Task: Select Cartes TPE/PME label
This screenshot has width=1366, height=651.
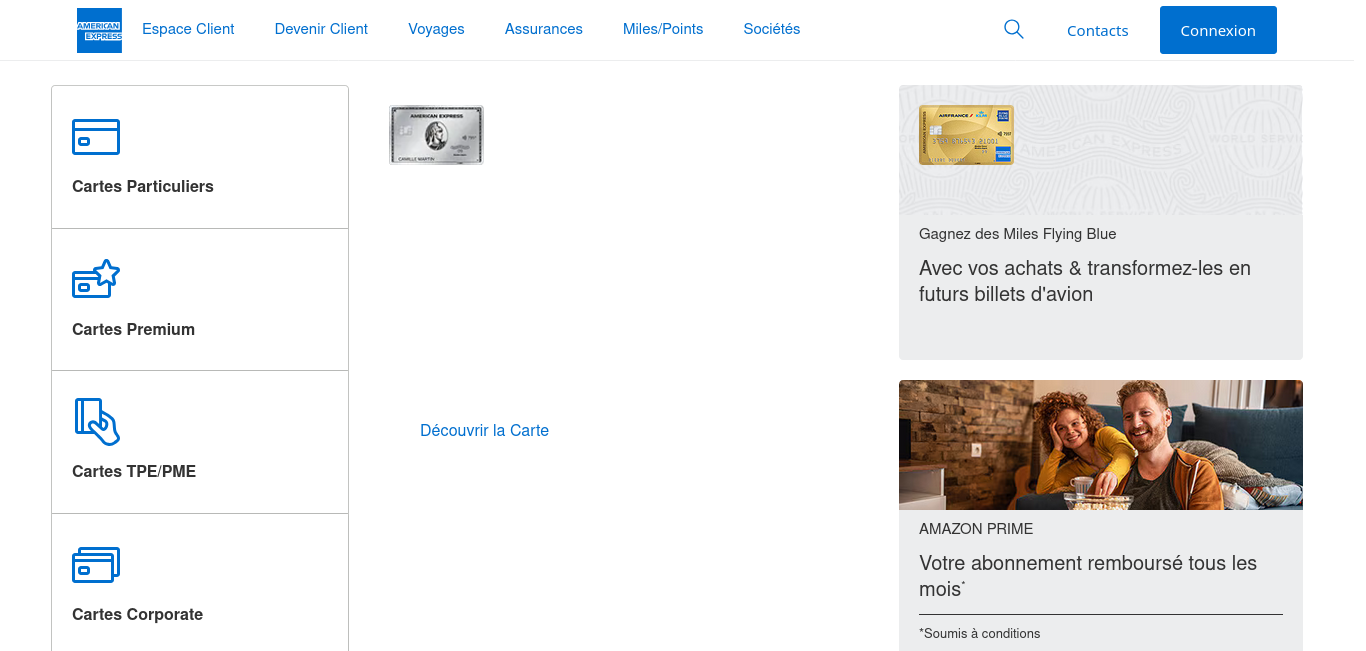Action: (x=134, y=471)
